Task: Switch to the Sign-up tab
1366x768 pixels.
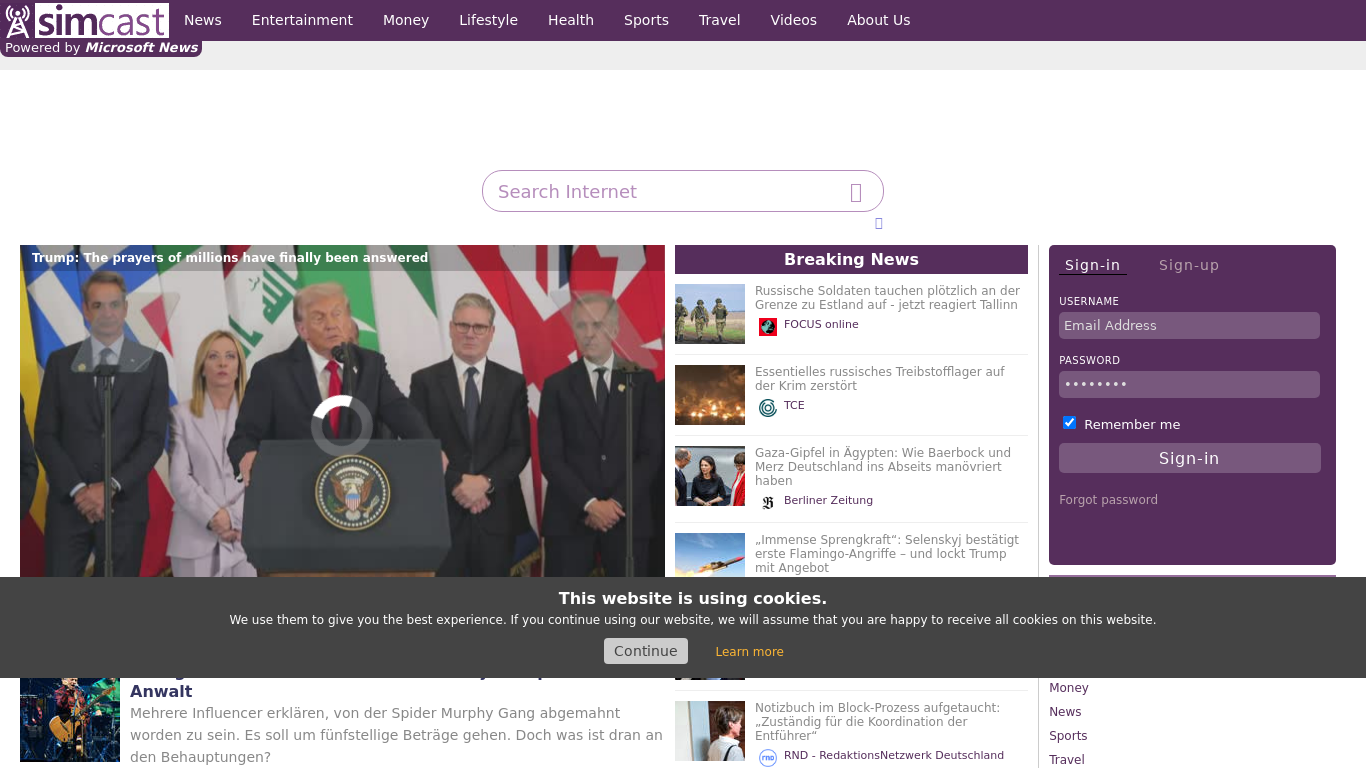Action: pos(1188,265)
